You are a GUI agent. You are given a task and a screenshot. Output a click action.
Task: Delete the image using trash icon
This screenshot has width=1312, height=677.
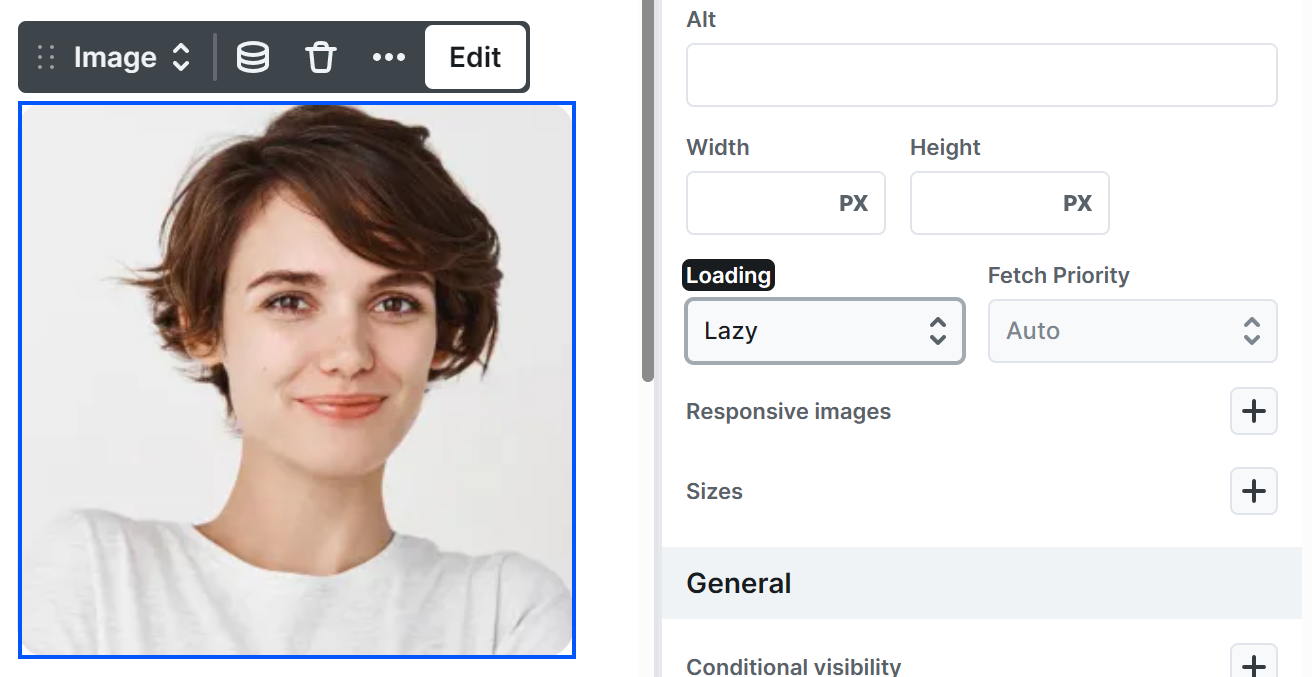click(x=320, y=58)
